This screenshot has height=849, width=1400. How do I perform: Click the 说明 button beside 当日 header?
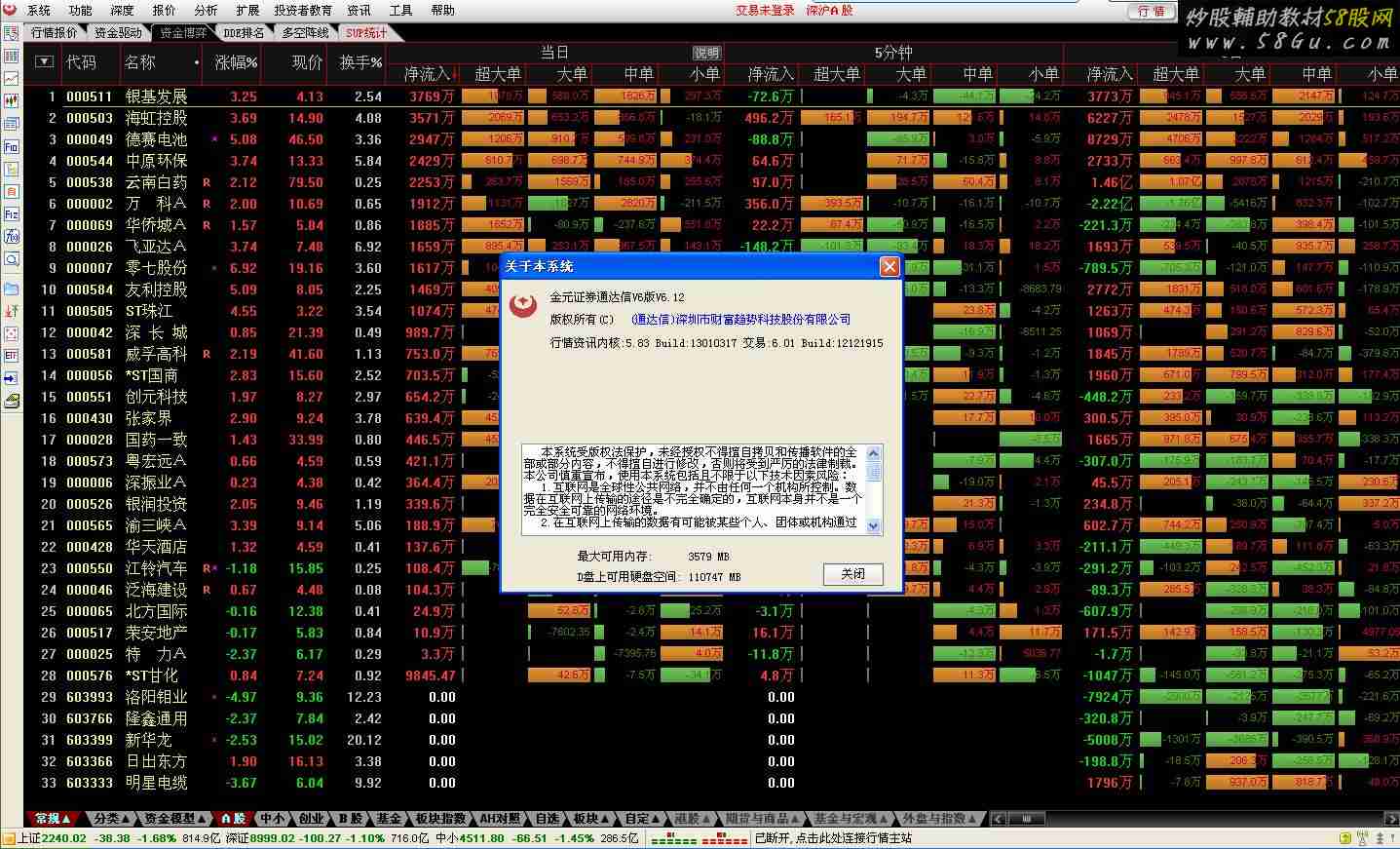(706, 53)
